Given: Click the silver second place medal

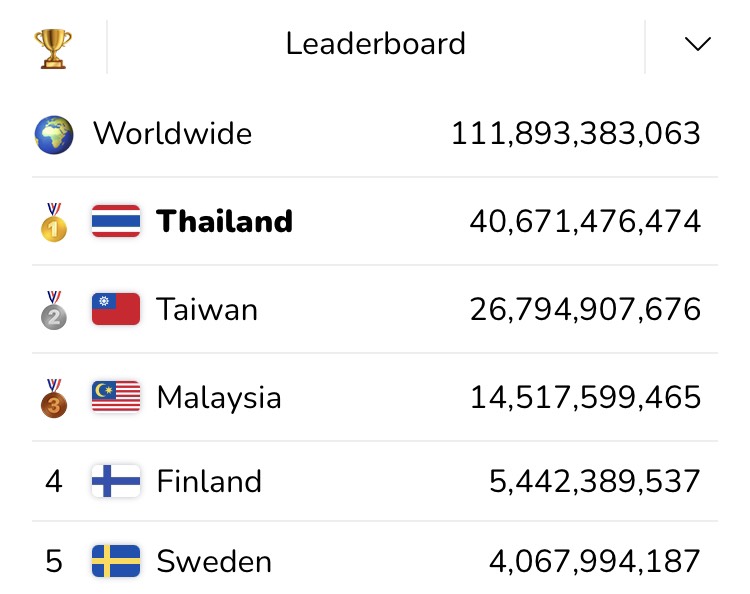Looking at the screenshot, I should coord(54,310).
